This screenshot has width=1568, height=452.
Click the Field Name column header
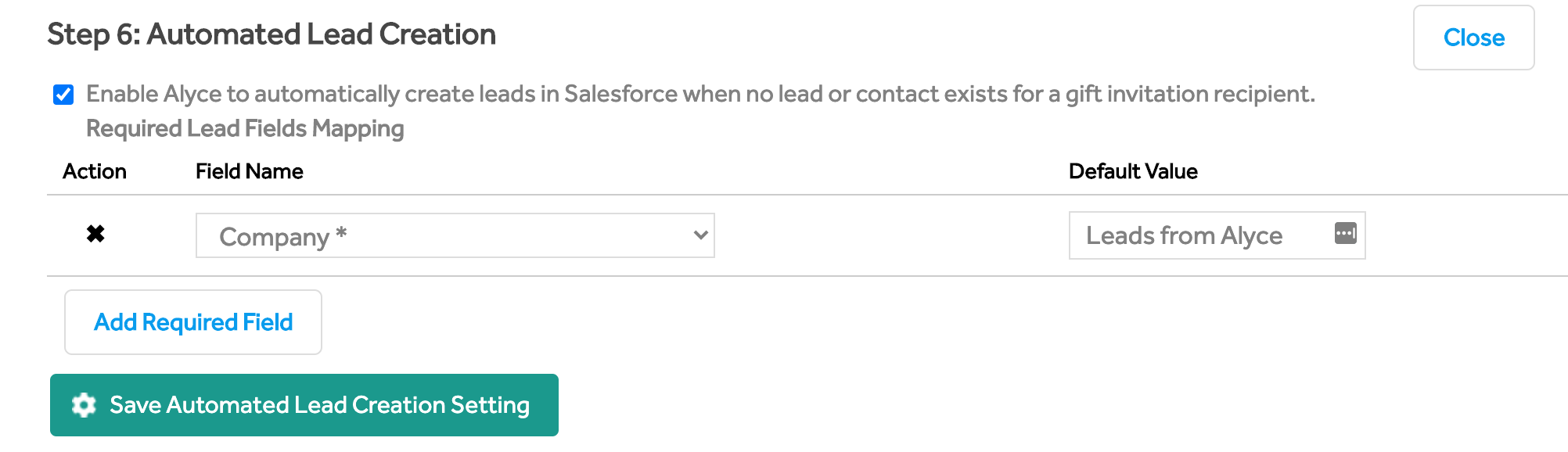tap(250, 171)
